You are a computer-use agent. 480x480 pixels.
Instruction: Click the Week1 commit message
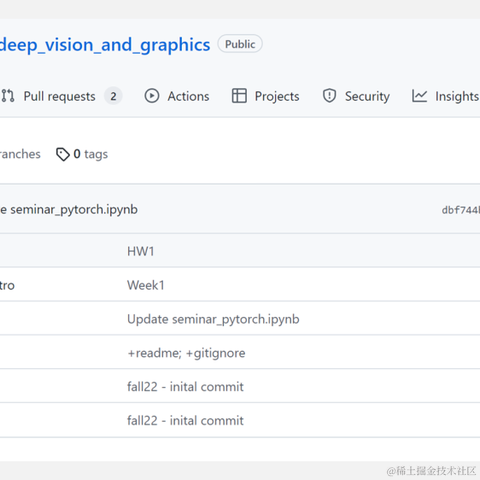click(x=146, y=285)
